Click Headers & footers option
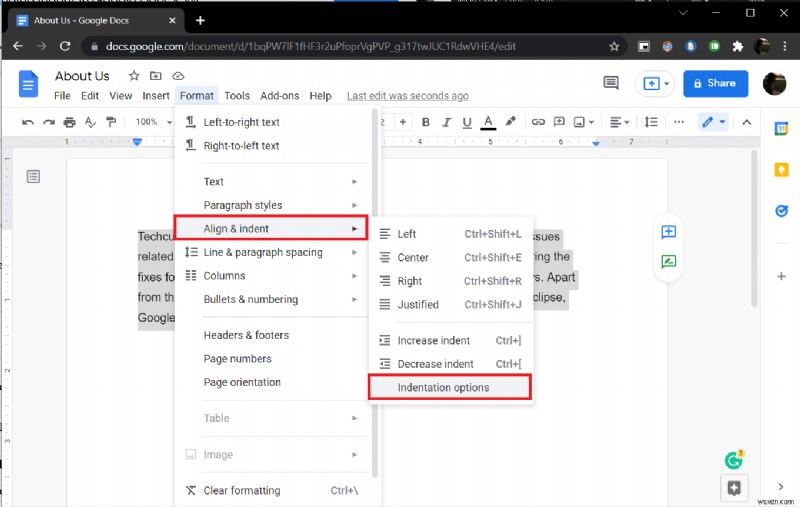Screen dimensions: 800x507 271,335
